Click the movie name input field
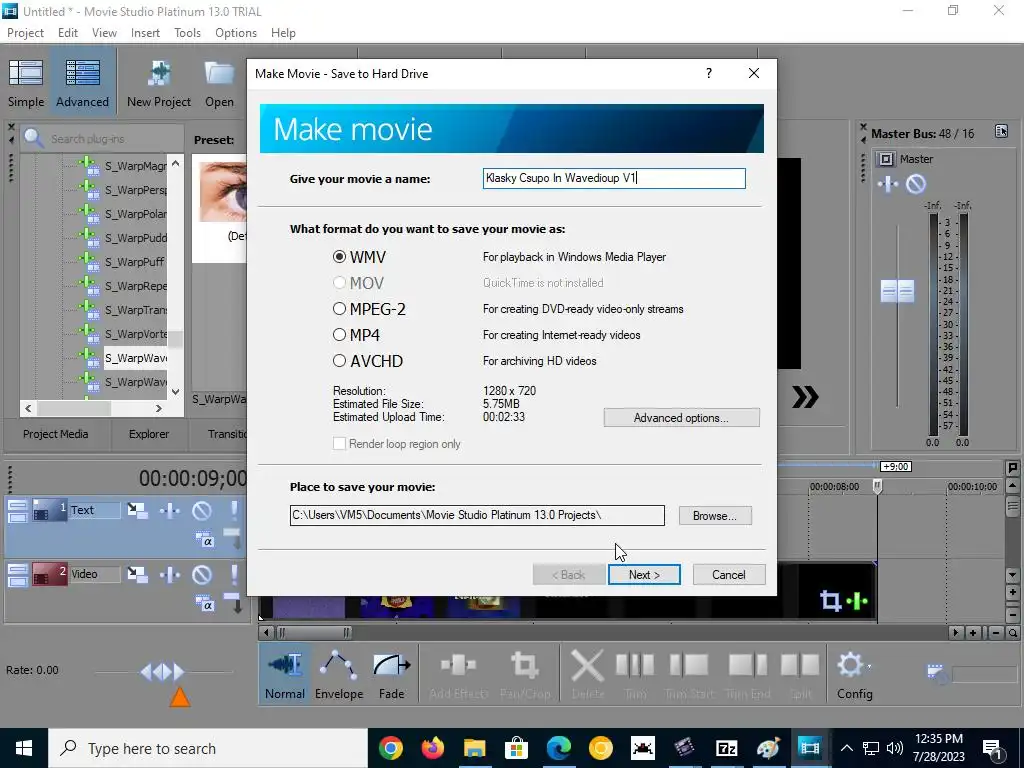The width and height of the screenshot is (1024, 768). coord(614,178)
